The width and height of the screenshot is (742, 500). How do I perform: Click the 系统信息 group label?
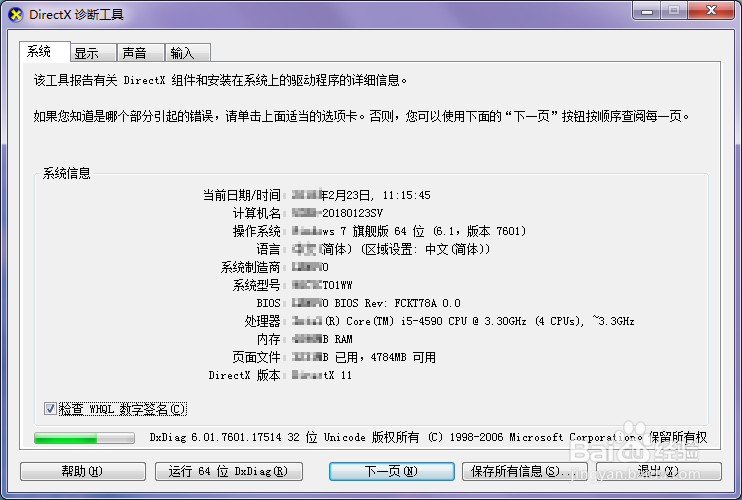coord(66,173)
